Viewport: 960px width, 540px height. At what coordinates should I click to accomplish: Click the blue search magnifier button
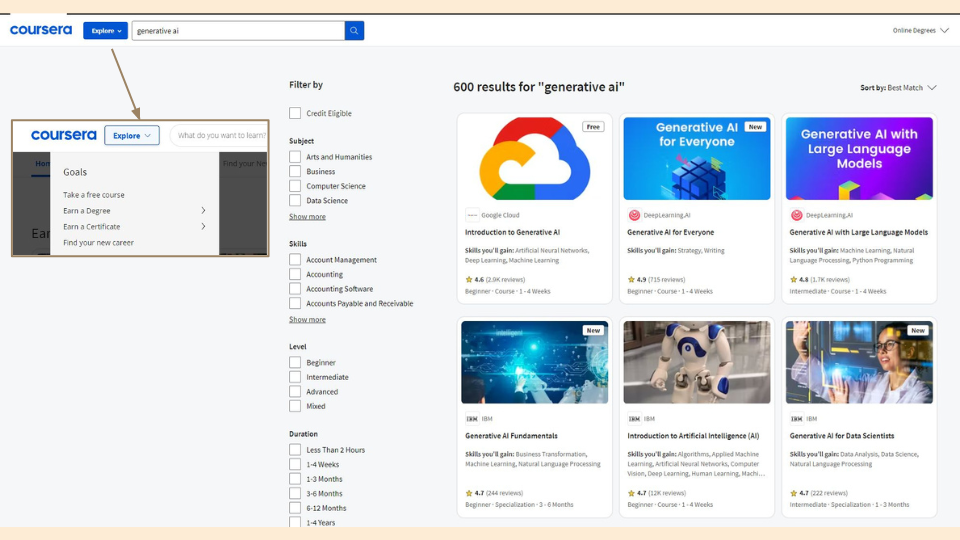click(354, 31)
